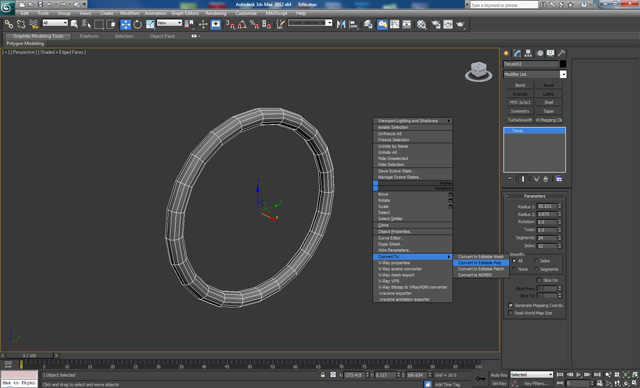Apply the Shell modifier button
Screen dimensions: 640x388
point(549,102)
